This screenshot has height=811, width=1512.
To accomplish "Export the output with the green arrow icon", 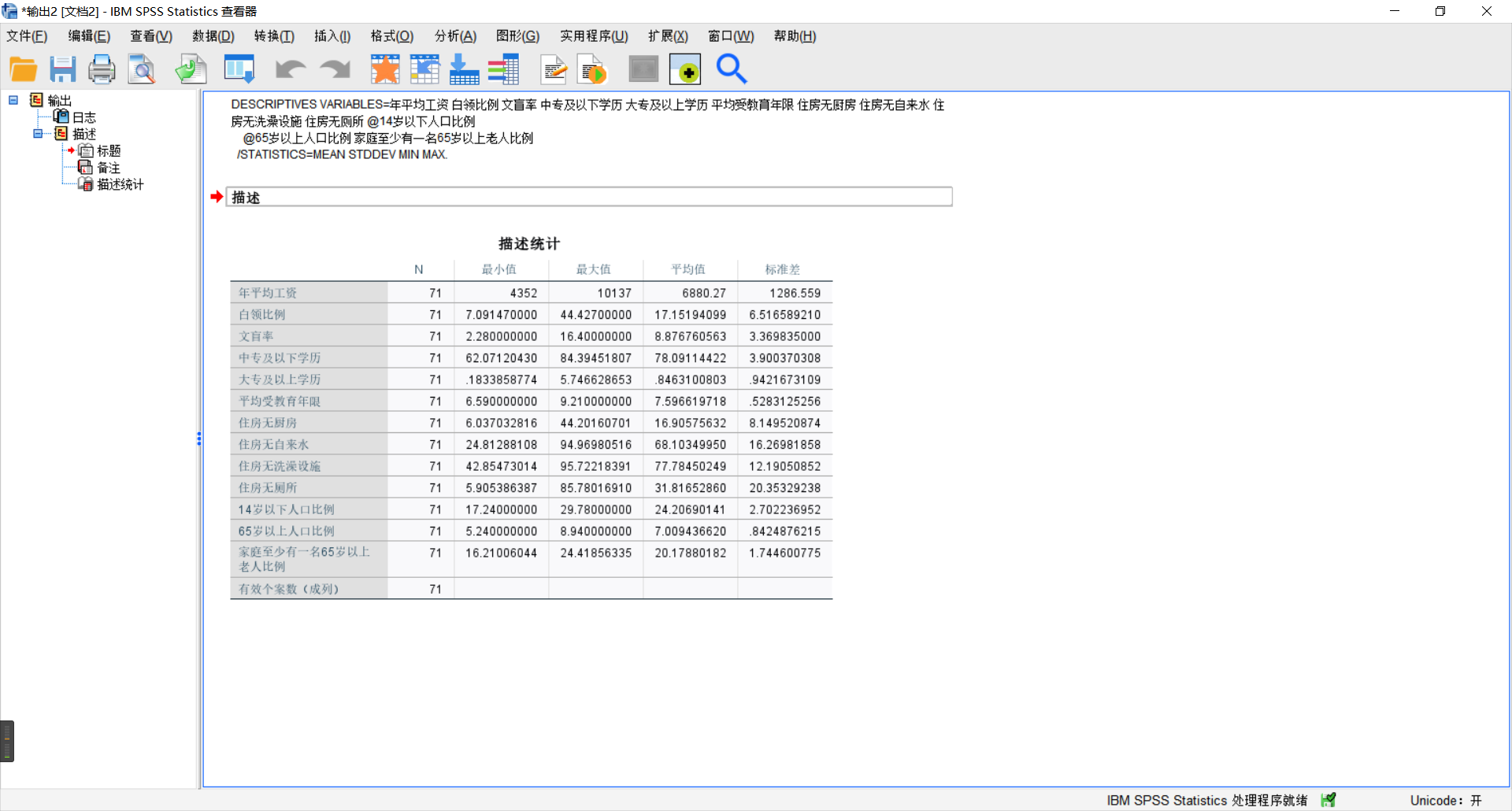I will coord(191,69).
